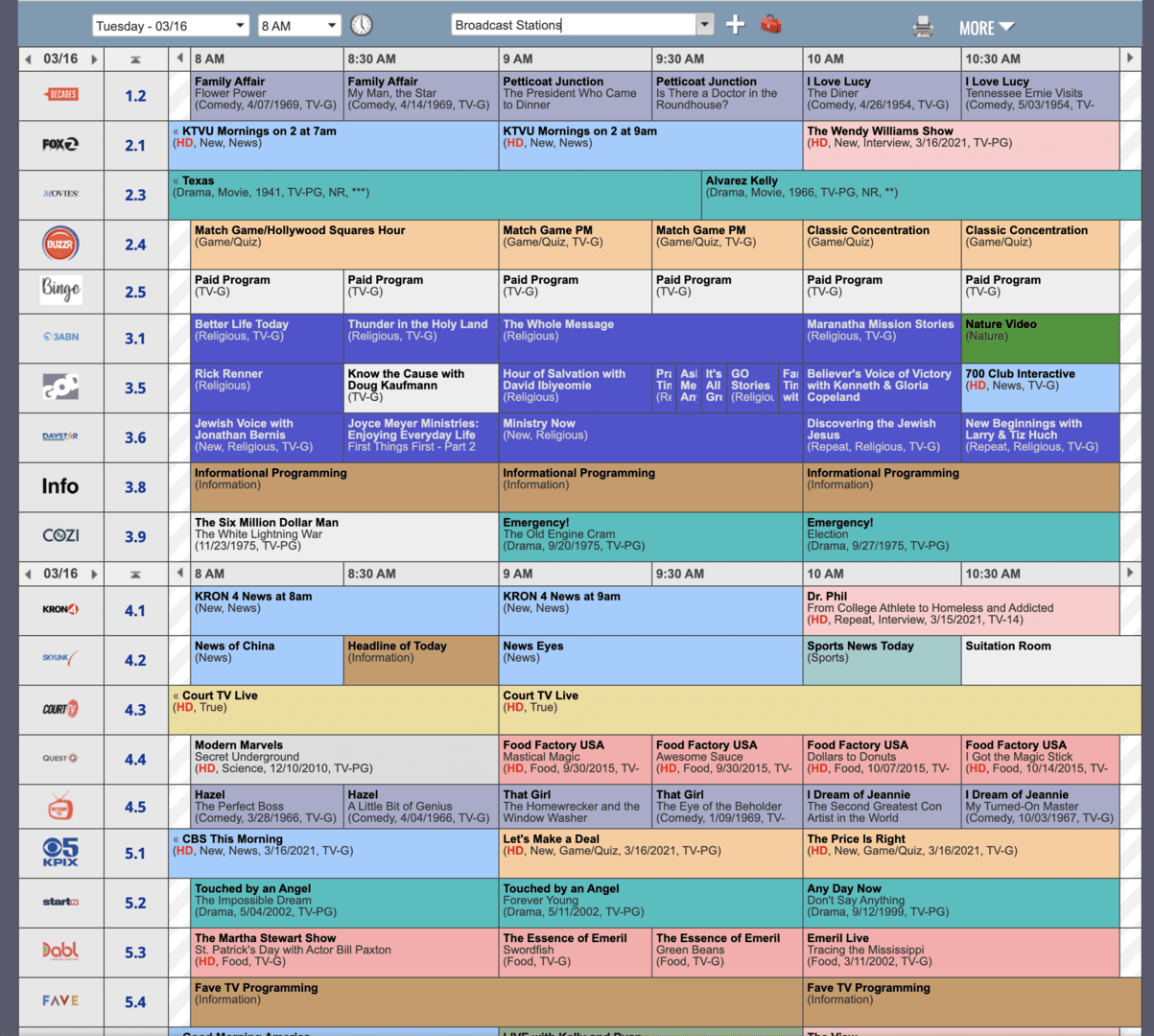The height and width of the screenshot is (1036, 1154).
Task: Click the FOX 2 channel logo
Action: click(60, 145)
